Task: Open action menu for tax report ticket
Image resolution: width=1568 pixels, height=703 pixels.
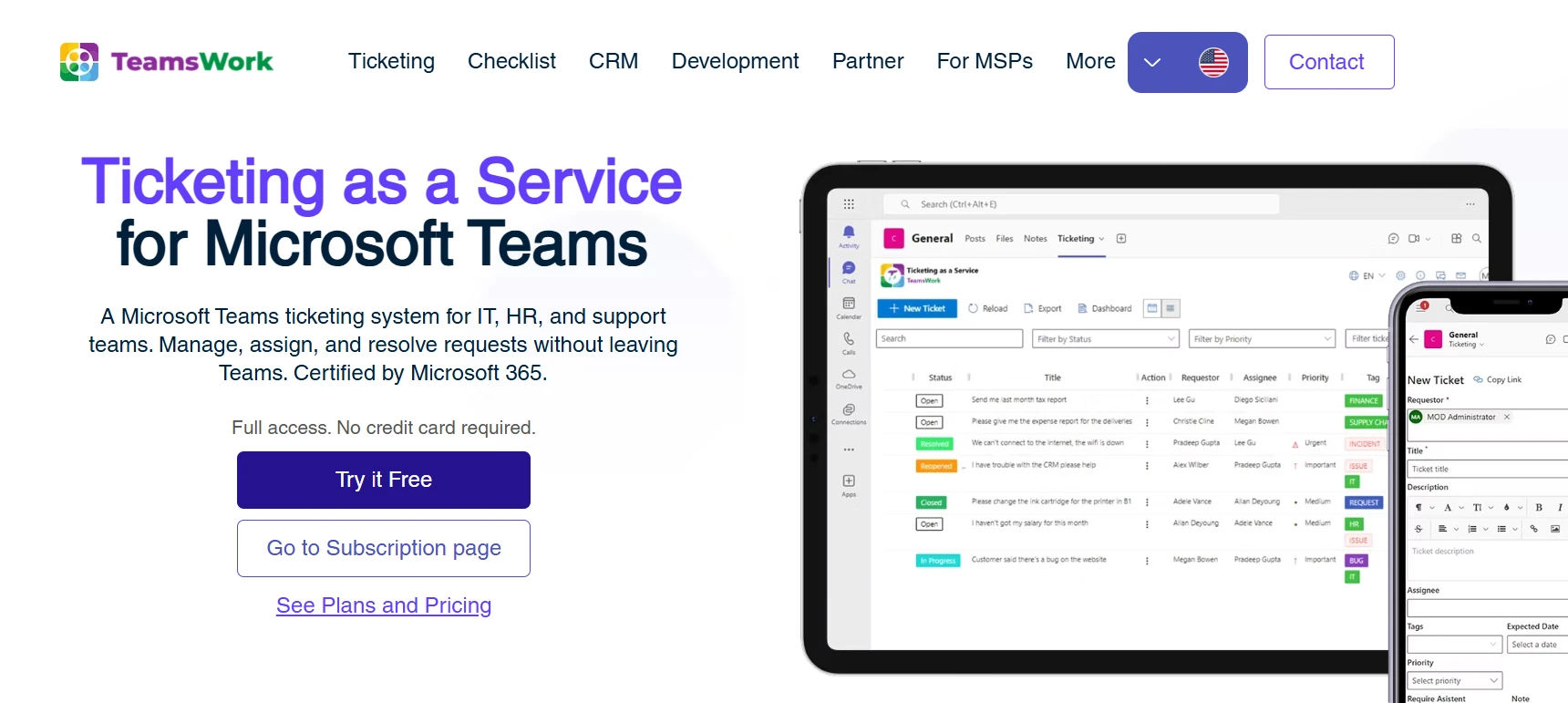Action: tap(1147, 400)
